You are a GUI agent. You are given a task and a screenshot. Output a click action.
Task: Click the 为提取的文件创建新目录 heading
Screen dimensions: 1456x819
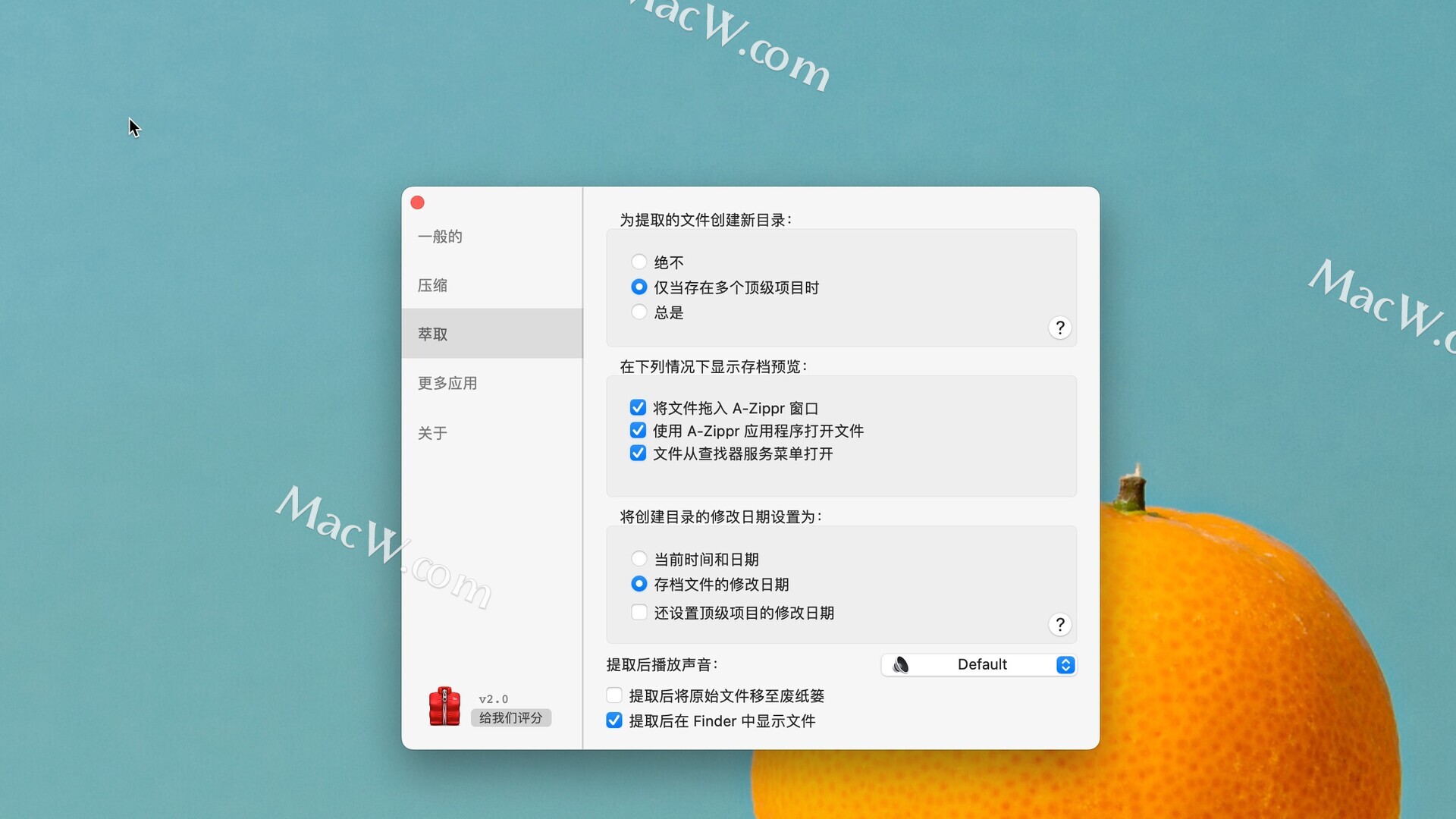(x=705, y=220)
